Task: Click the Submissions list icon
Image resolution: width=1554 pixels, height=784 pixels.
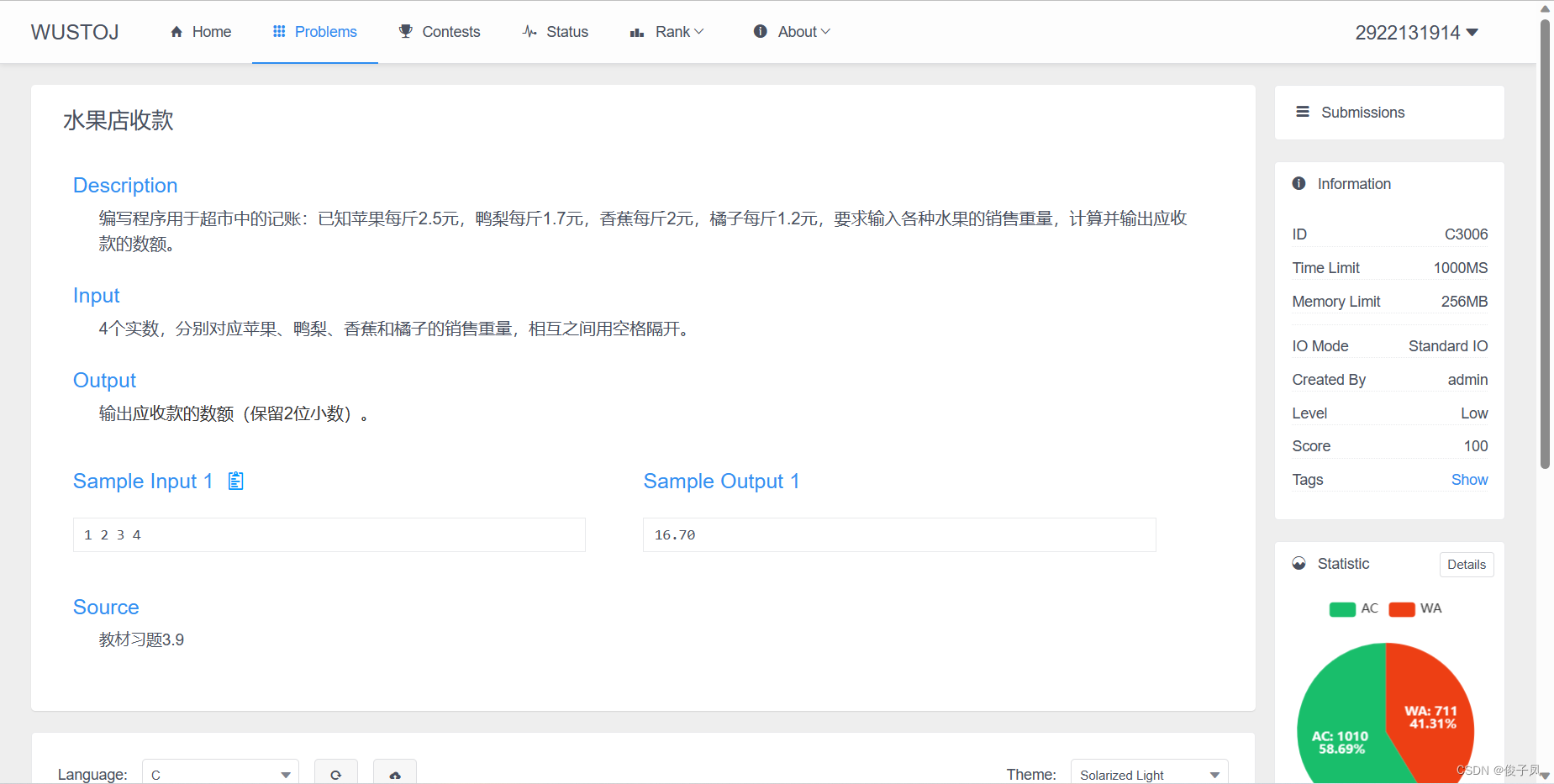Action: [x=1303, y=112]
